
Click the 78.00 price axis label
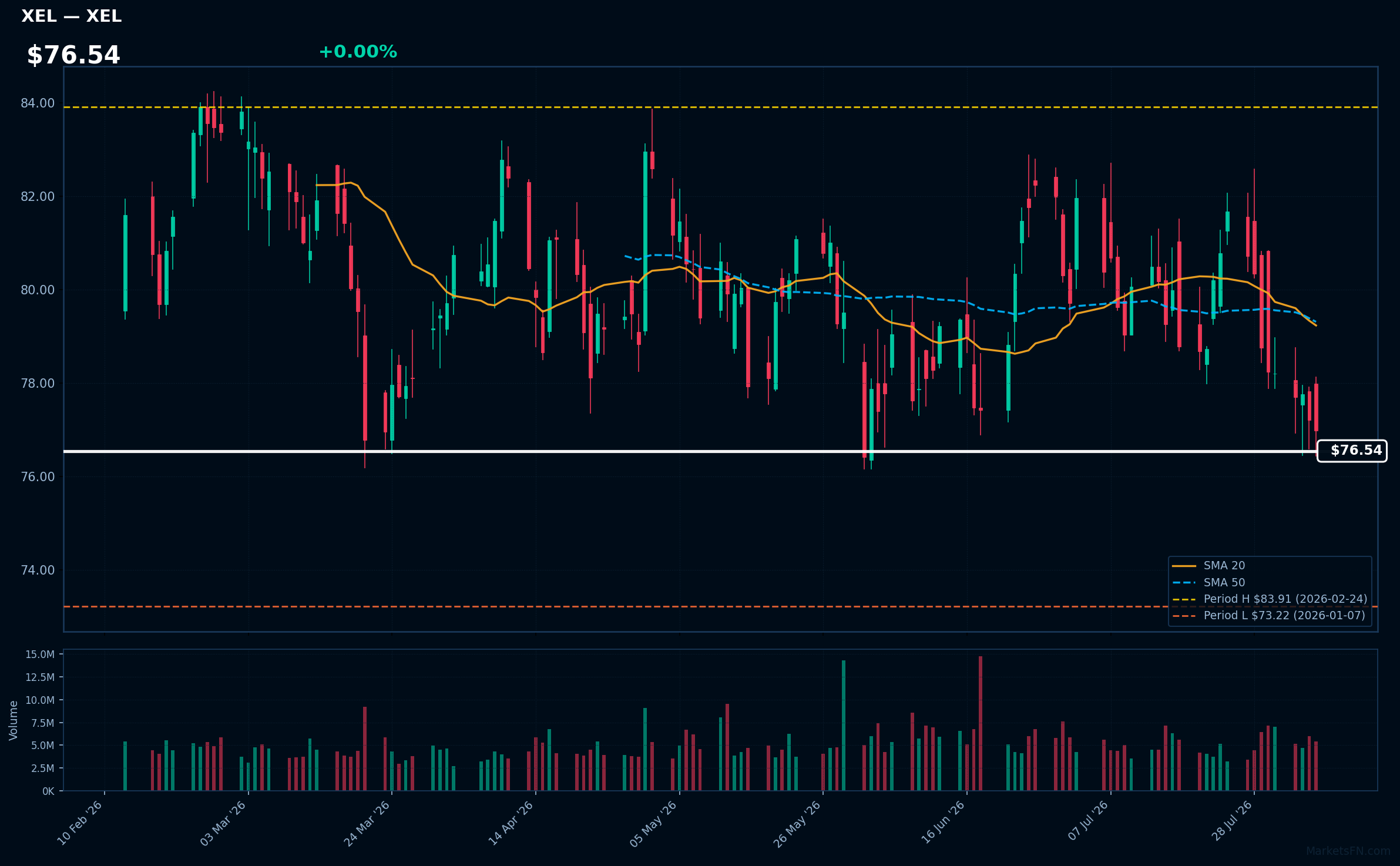pyautogui.click(x=38, y=384)
